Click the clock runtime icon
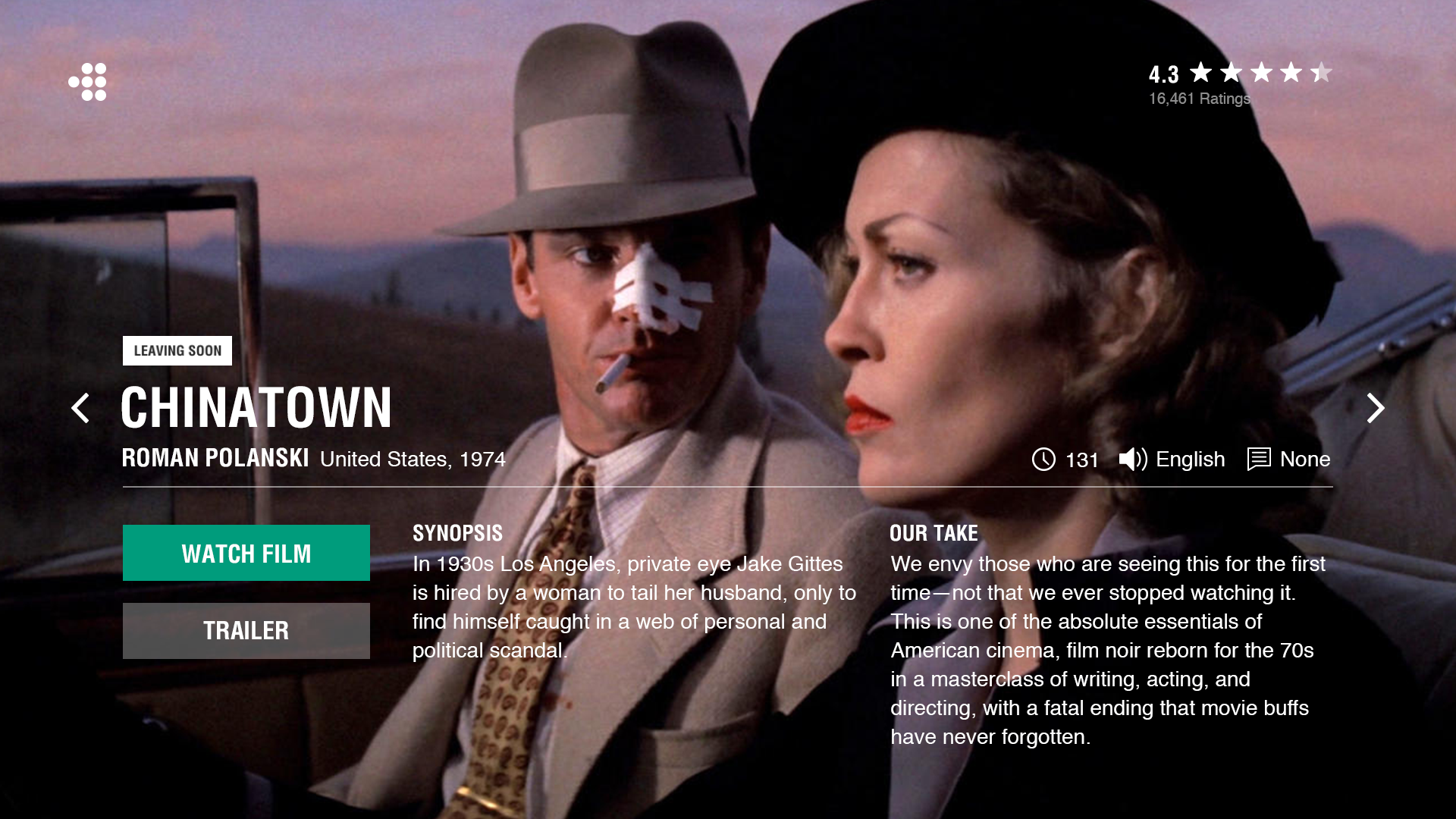The height and width of the screenshot is (819, 1456). [1043, 459]
